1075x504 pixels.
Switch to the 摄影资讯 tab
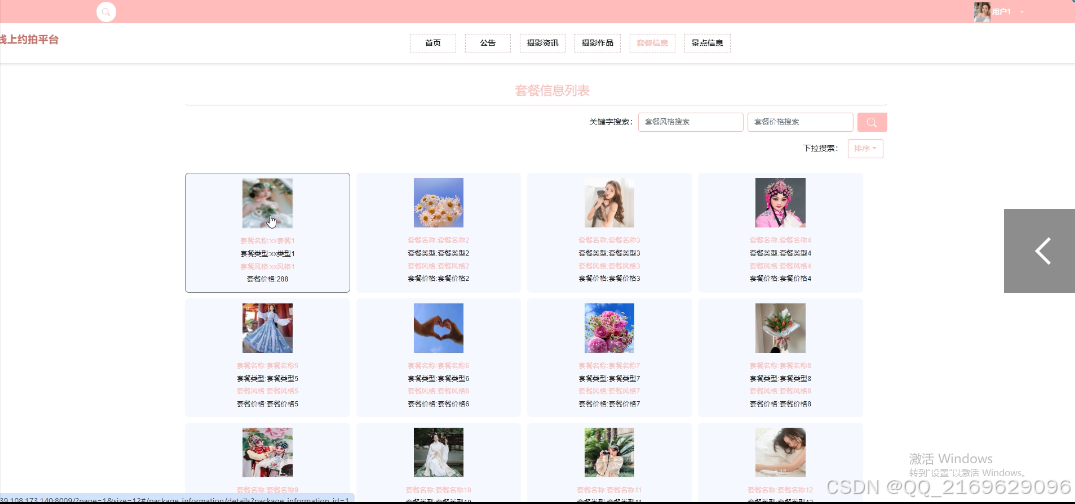point(542,43)
